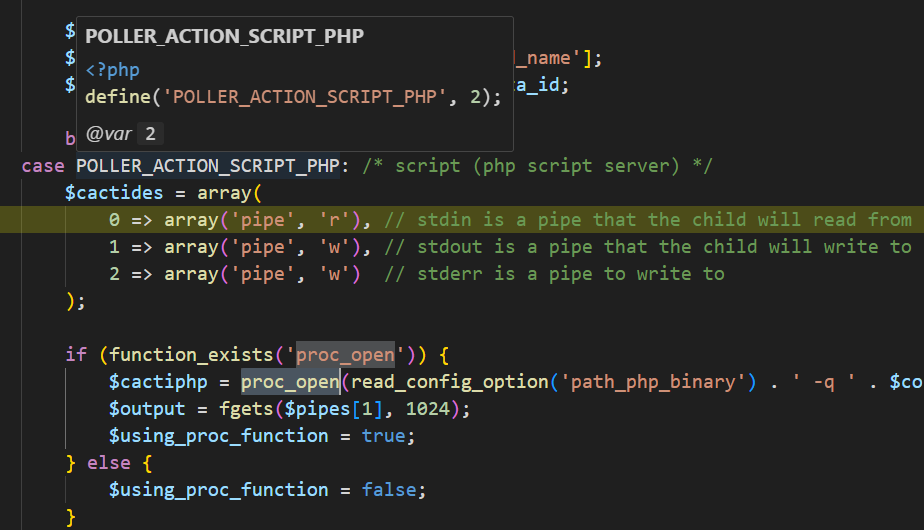
Task: Click the else keyword
Action: [108, 463]
